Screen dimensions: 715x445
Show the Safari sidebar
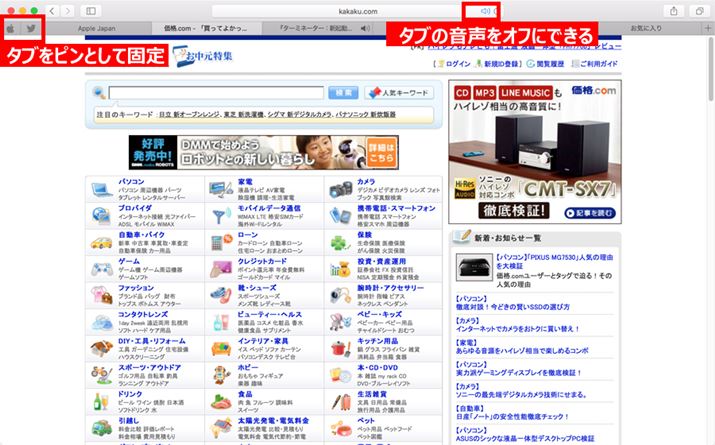(x=91, y=11)
